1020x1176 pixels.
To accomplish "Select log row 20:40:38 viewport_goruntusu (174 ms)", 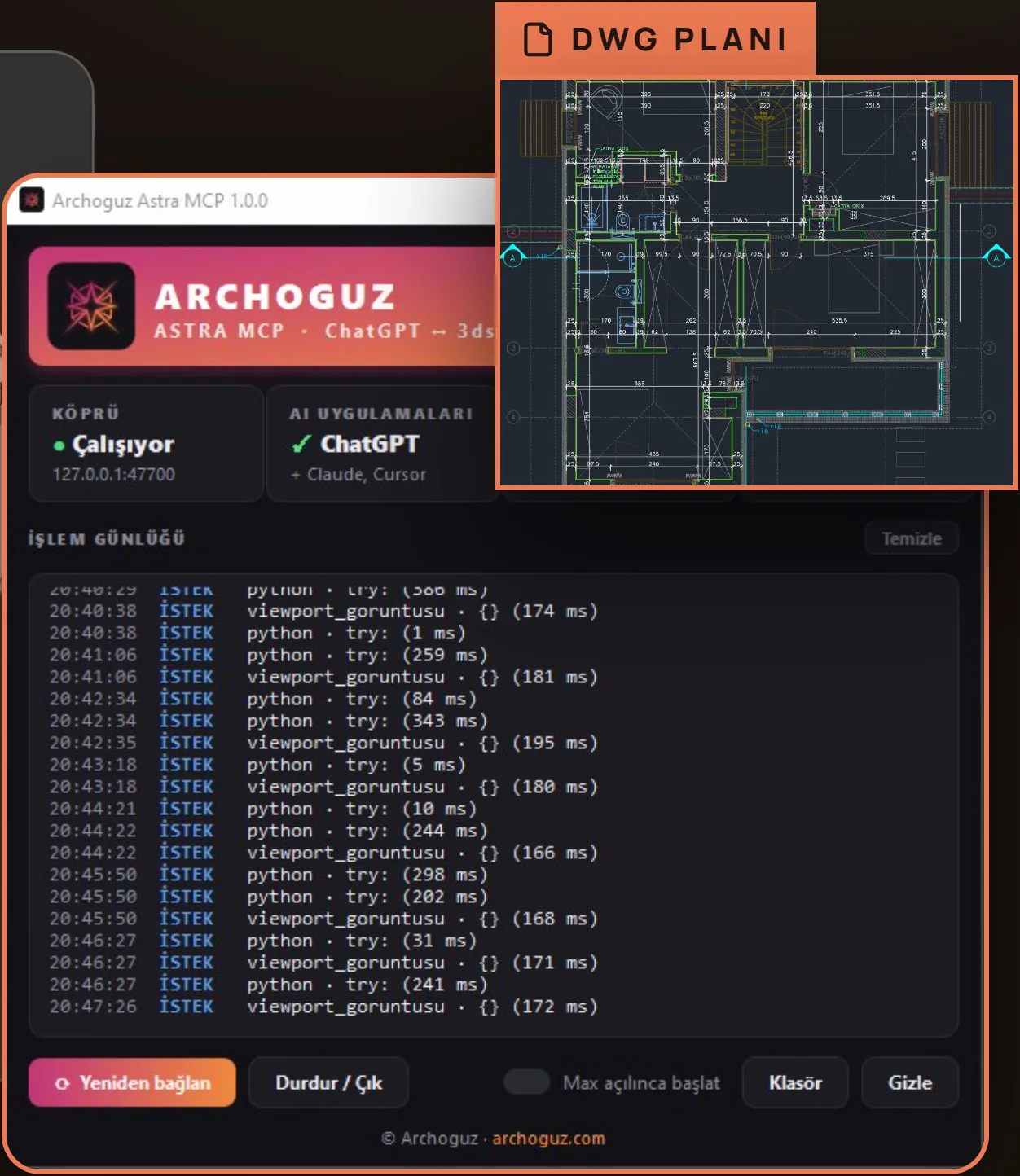I will 323,611.
